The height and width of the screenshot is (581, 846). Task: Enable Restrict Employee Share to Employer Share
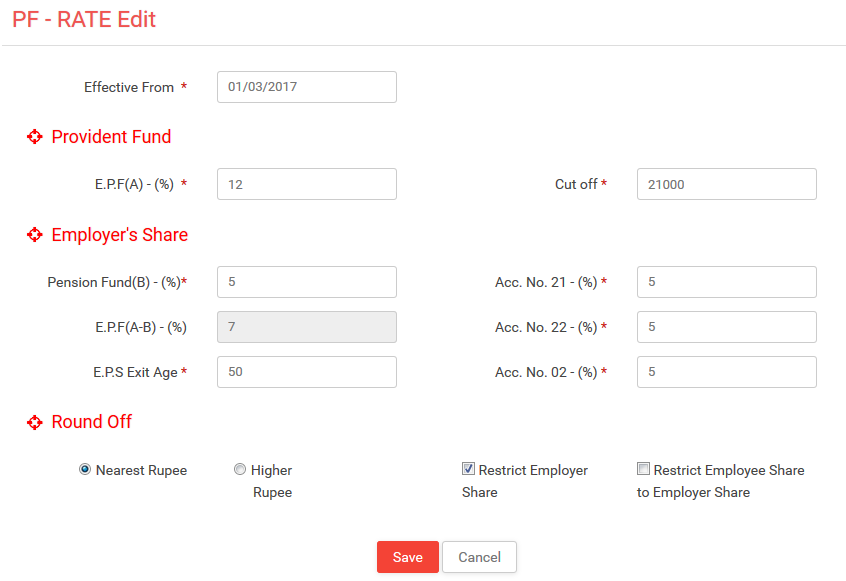coord(643,469)
